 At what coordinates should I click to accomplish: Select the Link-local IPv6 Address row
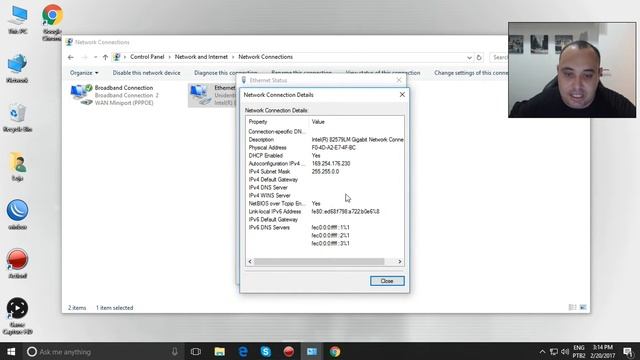click(x=325, y=211)
